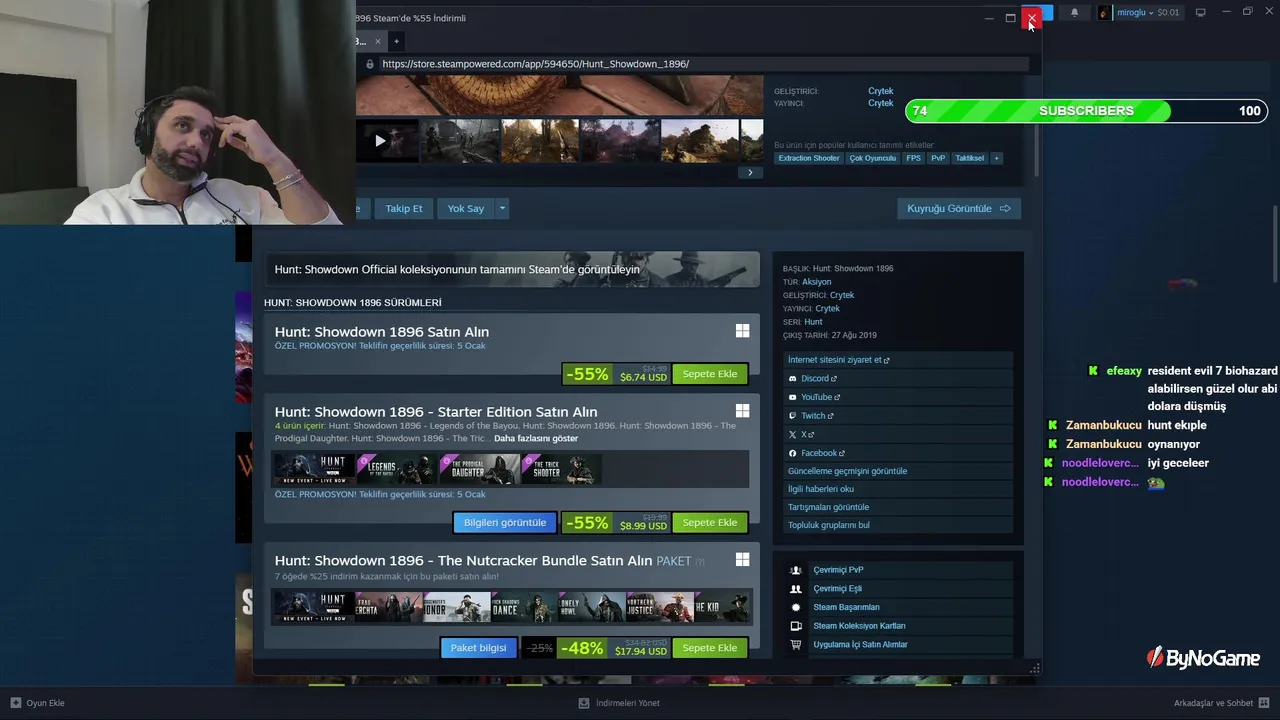Screen dimensions: 1280x720
Task: Click the Takip Et button
Action: tap(404, 208)
